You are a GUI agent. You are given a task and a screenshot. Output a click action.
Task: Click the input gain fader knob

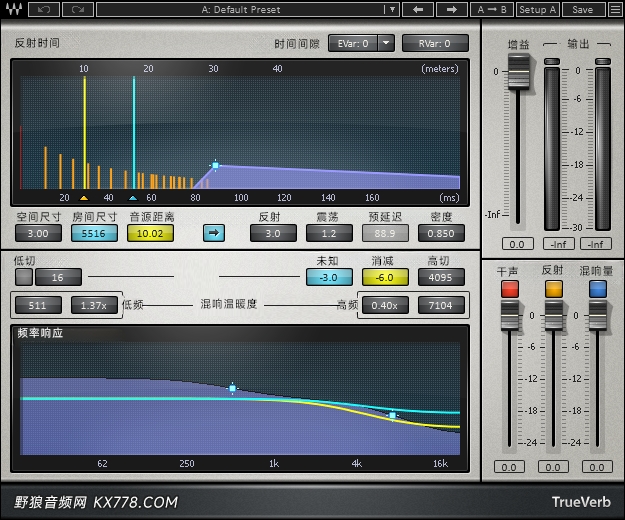pyautogui.click(x=518, y=72)
